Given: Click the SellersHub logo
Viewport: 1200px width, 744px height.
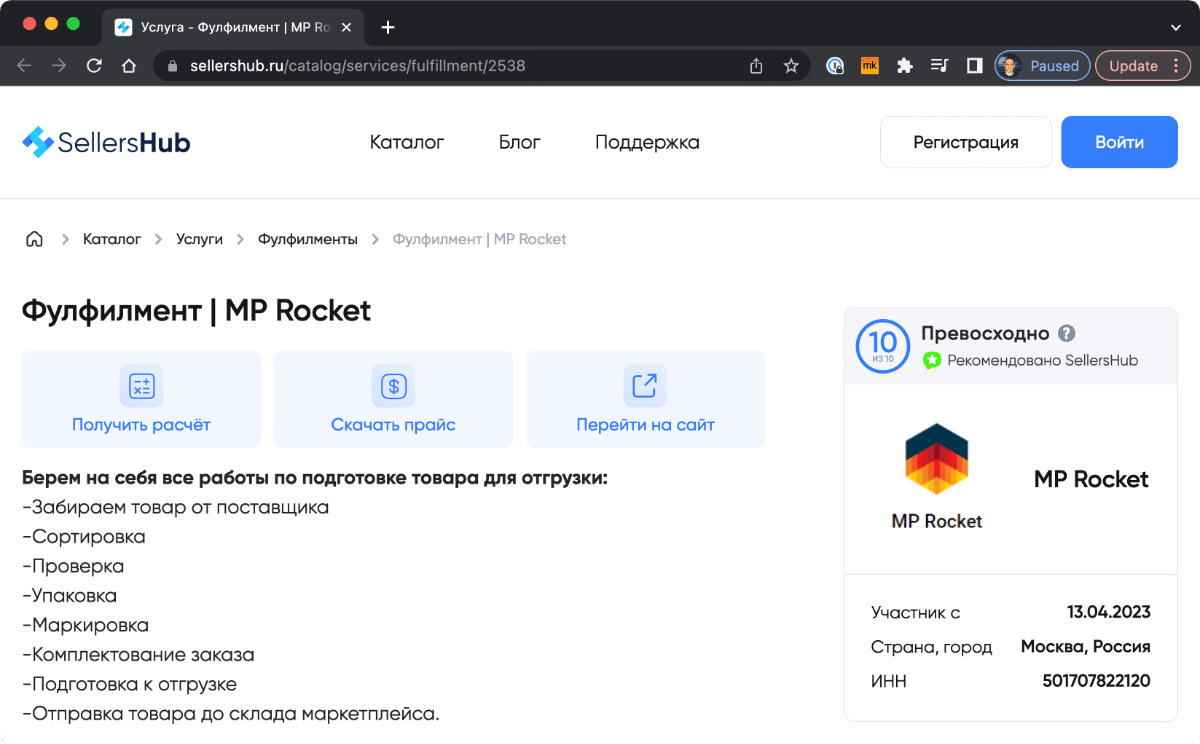Looking at the screenshot, I should [105, 141].
